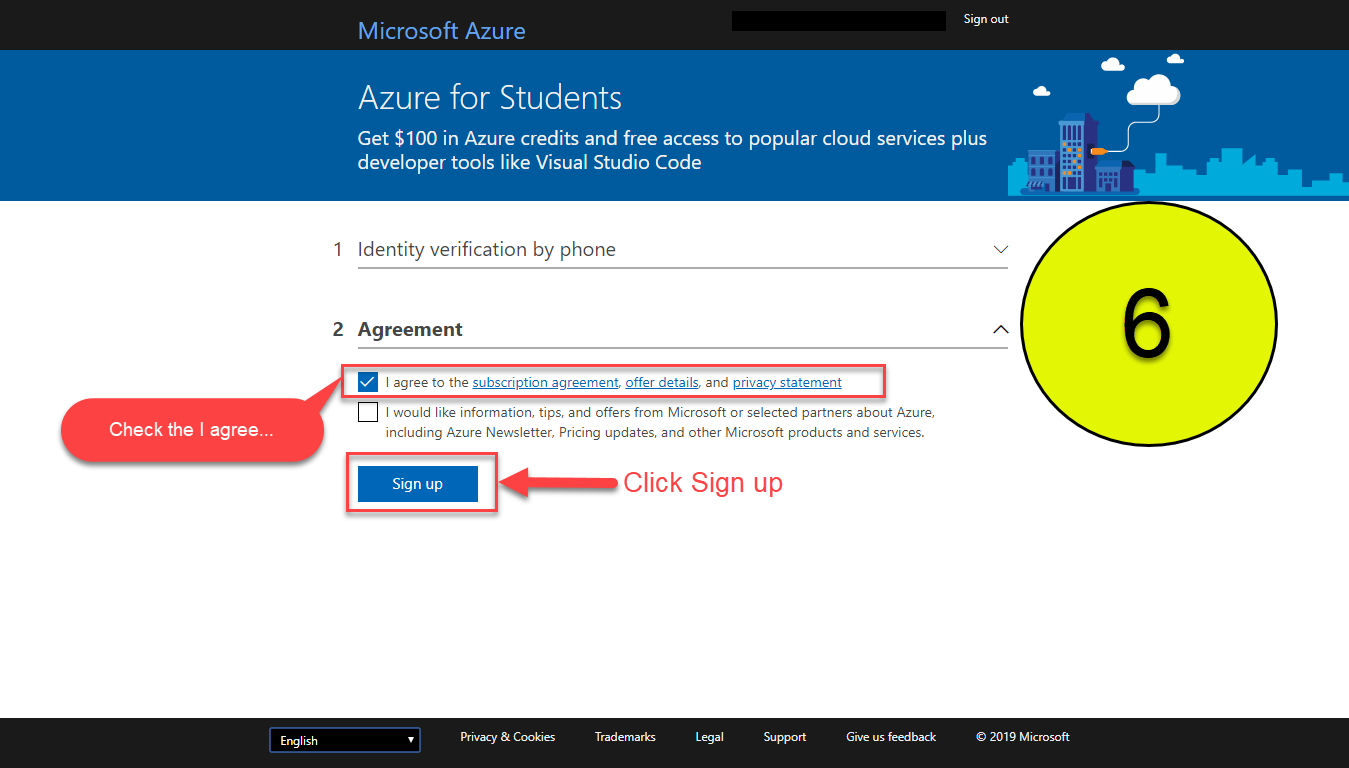
Task: Open Support footer link
Action: tap(784, 737)
